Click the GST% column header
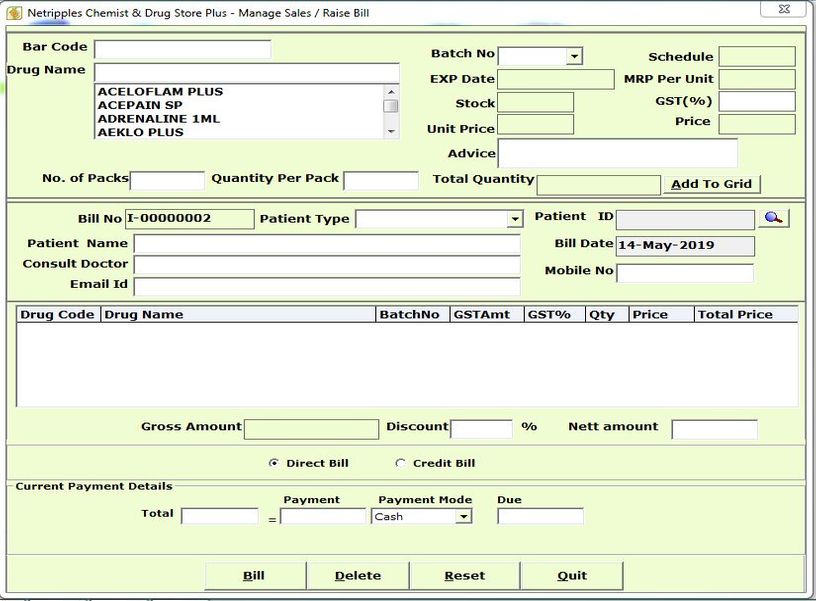The width and height of the screenshot is (816, 601). (x=555, y=314)
